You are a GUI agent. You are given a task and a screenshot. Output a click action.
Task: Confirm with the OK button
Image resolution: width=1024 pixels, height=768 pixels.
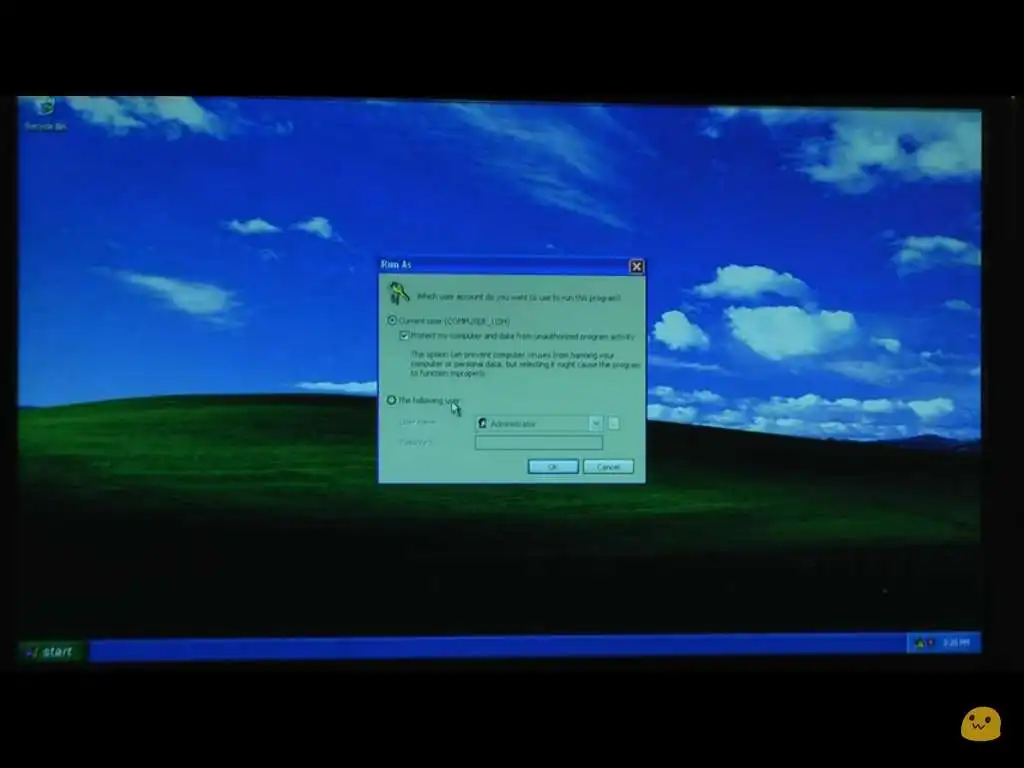click(553, 466)
